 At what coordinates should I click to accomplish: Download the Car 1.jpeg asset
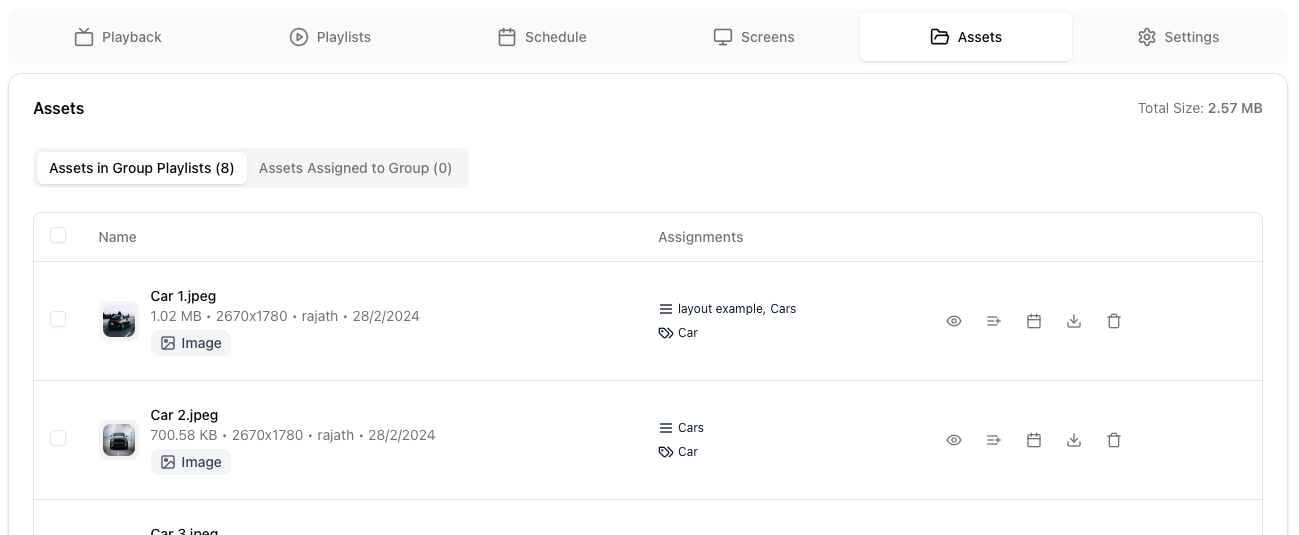pos(1074,321)
